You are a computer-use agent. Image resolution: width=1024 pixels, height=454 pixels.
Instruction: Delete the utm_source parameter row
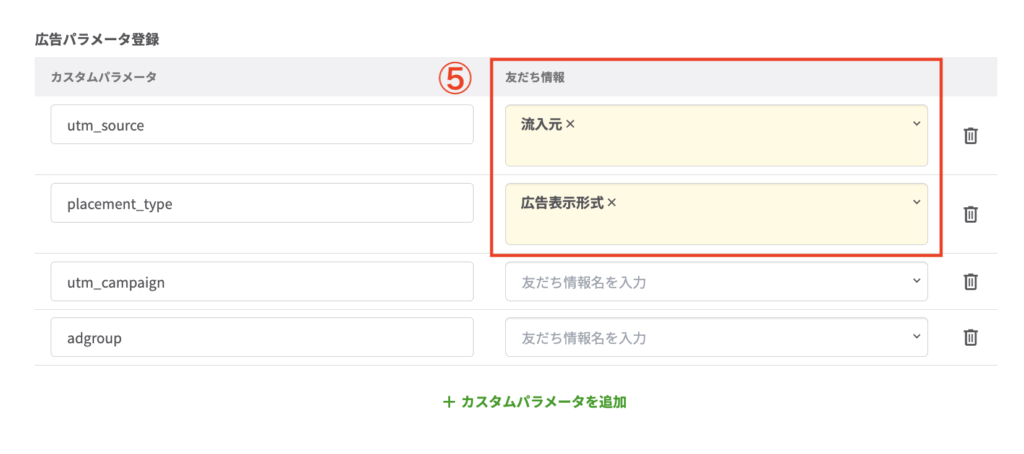[969, 135]
